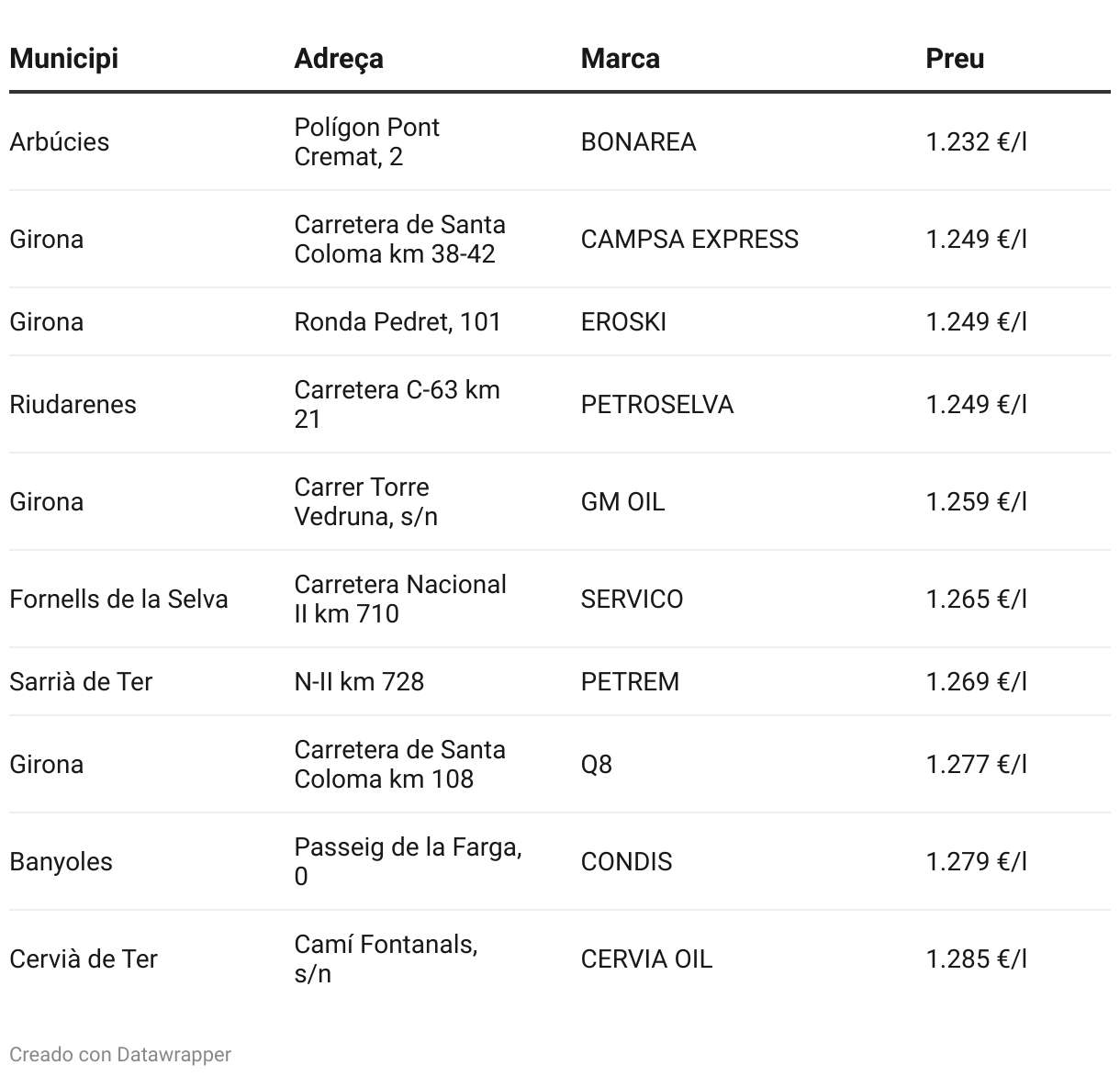The image size is (1120, 1076).
Task: Click the Ronda Pedret, 101 address
Action: tap(398, 322)
